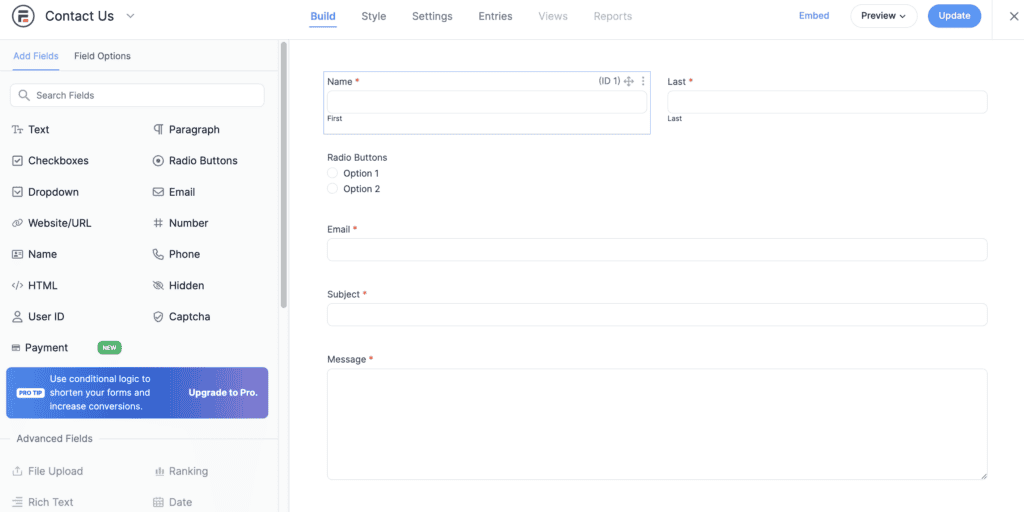Click the left panel scrollbar
The image size is (1024, 512).
[283, 175]
